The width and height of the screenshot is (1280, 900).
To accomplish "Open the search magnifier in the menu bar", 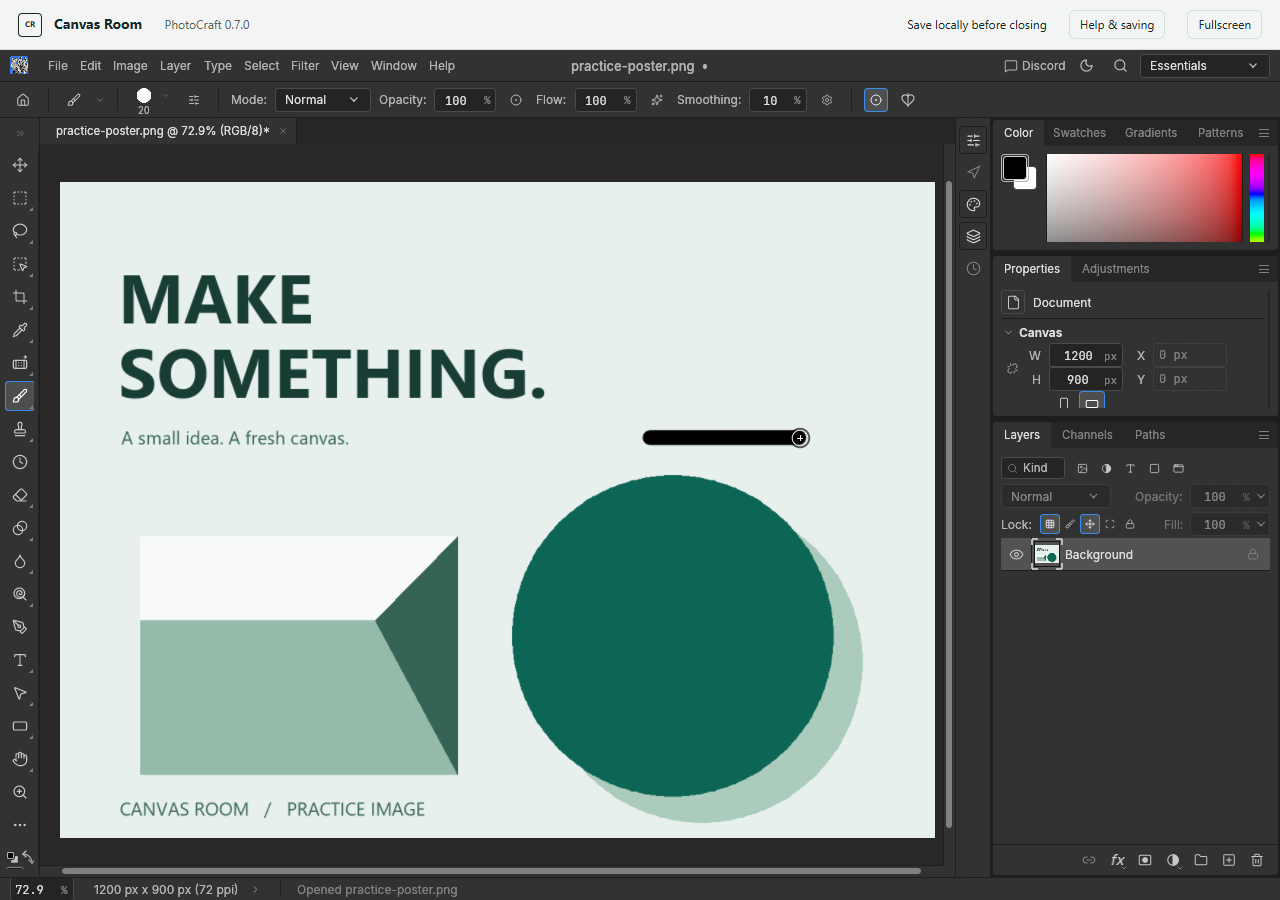I will tap(1120, 66).
